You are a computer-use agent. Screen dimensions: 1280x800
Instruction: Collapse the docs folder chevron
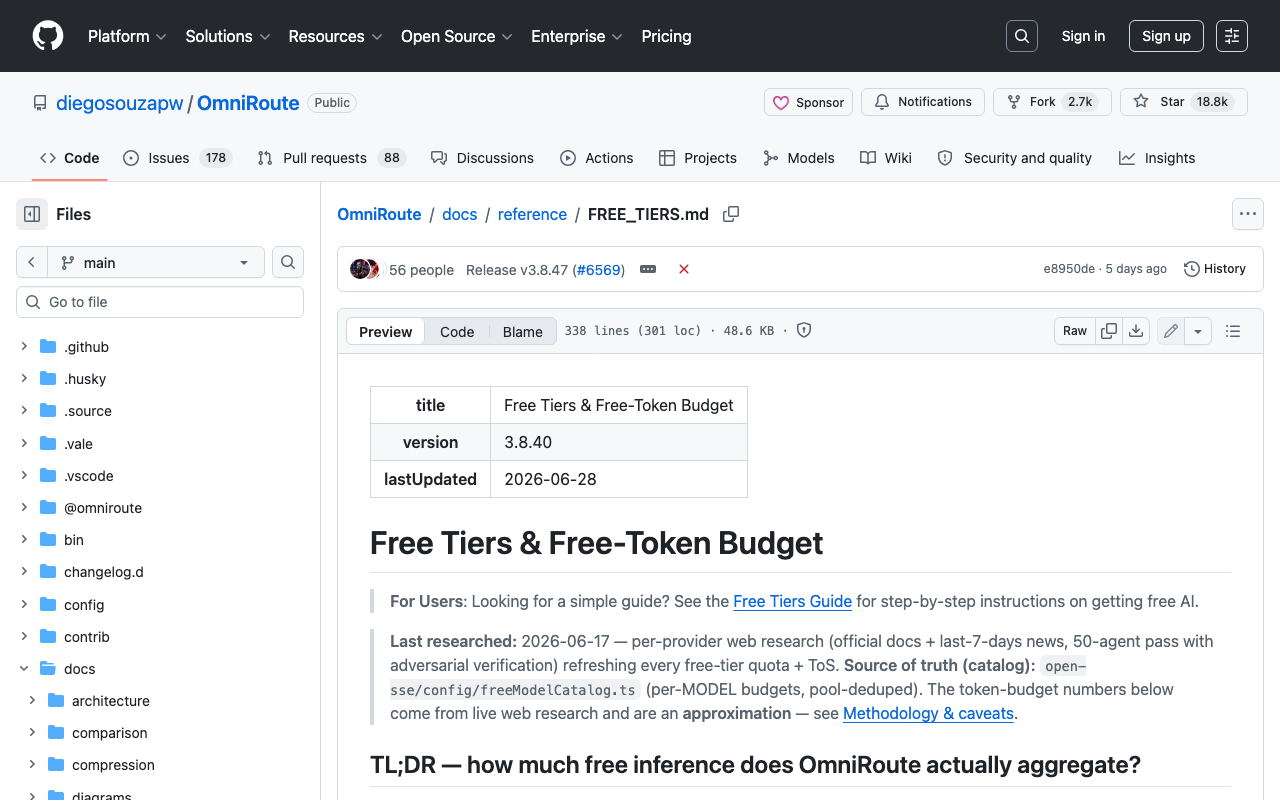coord(24,669)
